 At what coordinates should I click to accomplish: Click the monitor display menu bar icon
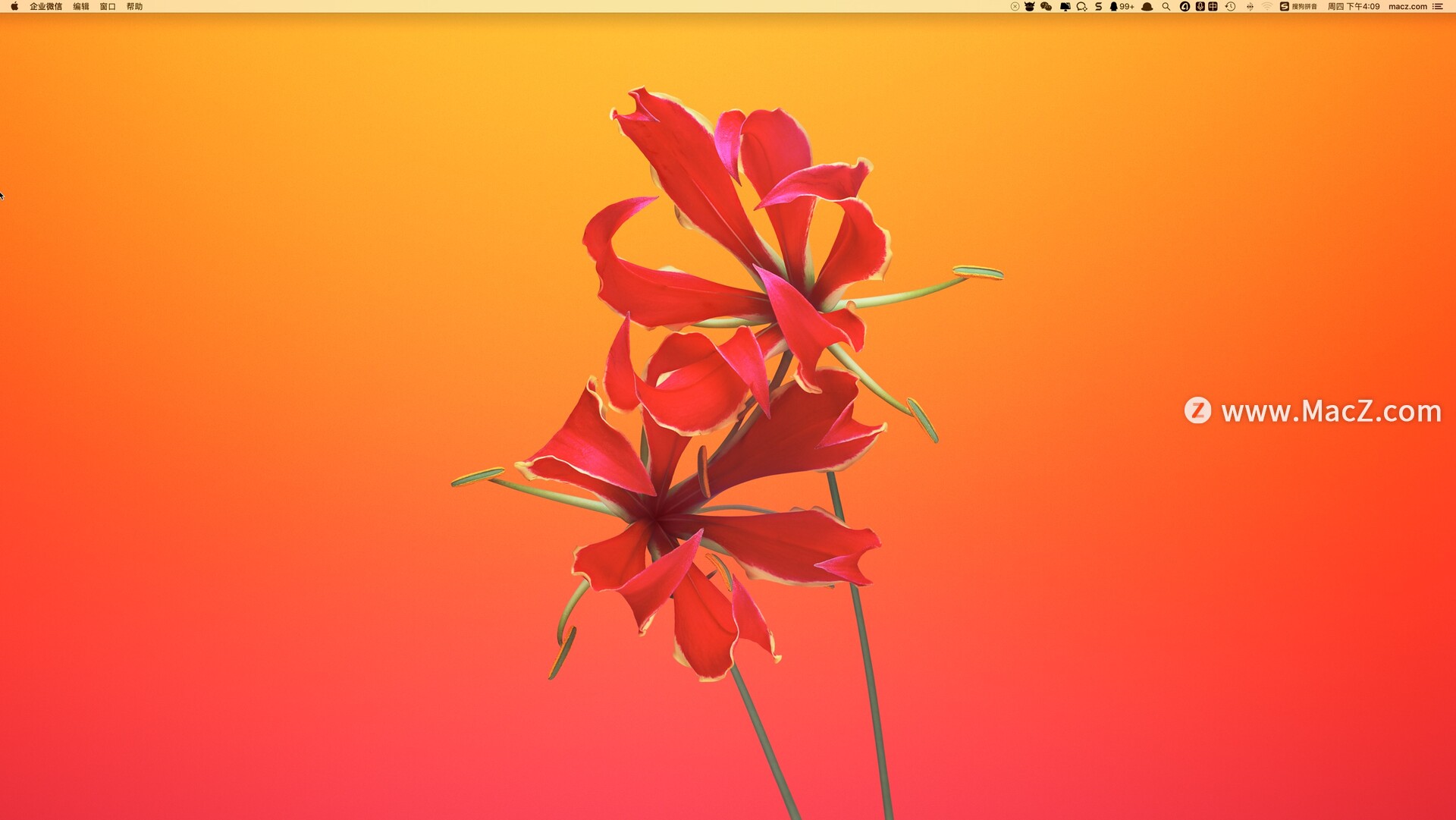click(x=1065, y=6)
